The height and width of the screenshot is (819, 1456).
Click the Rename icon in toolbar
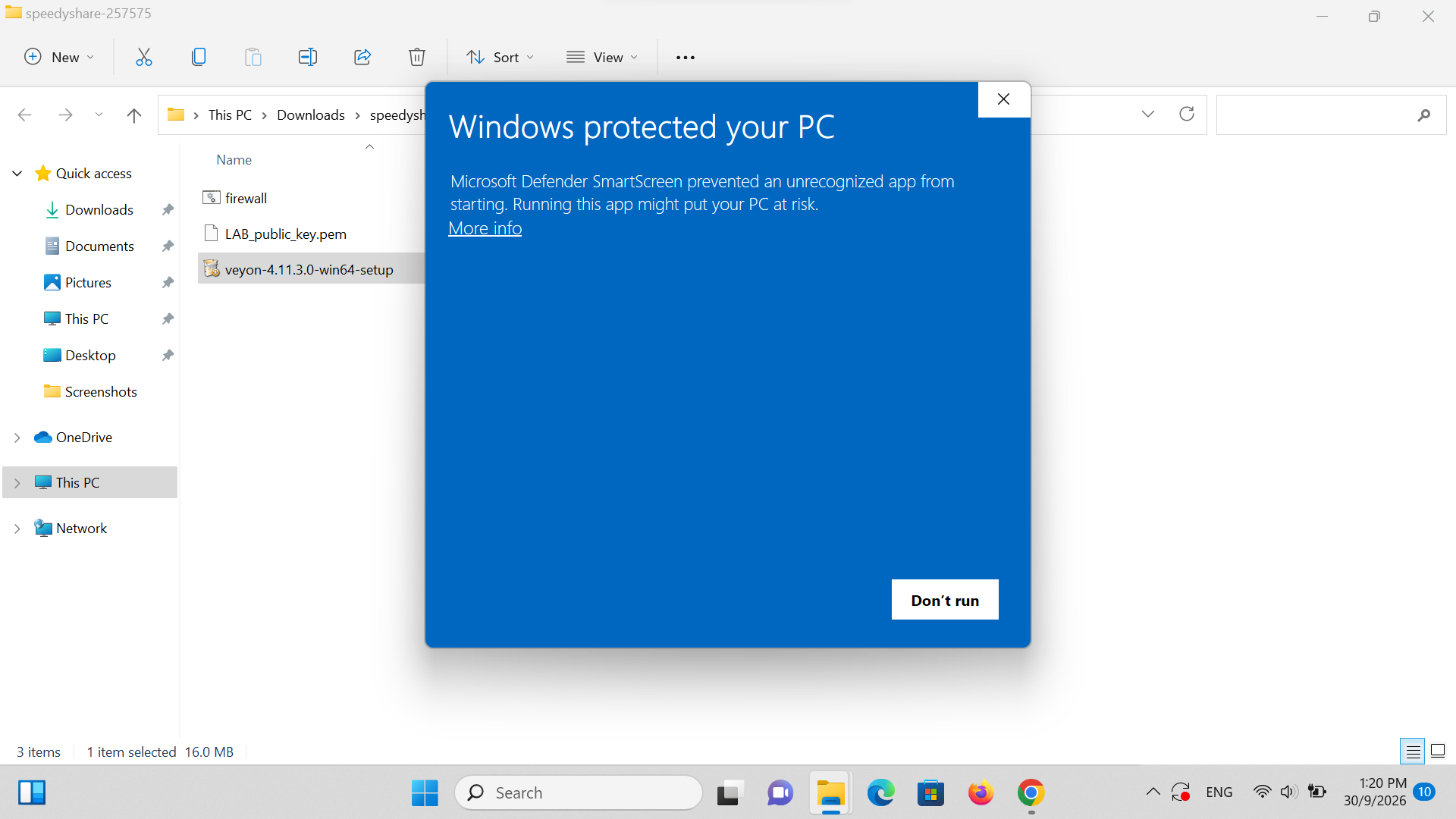coord(308,57)
